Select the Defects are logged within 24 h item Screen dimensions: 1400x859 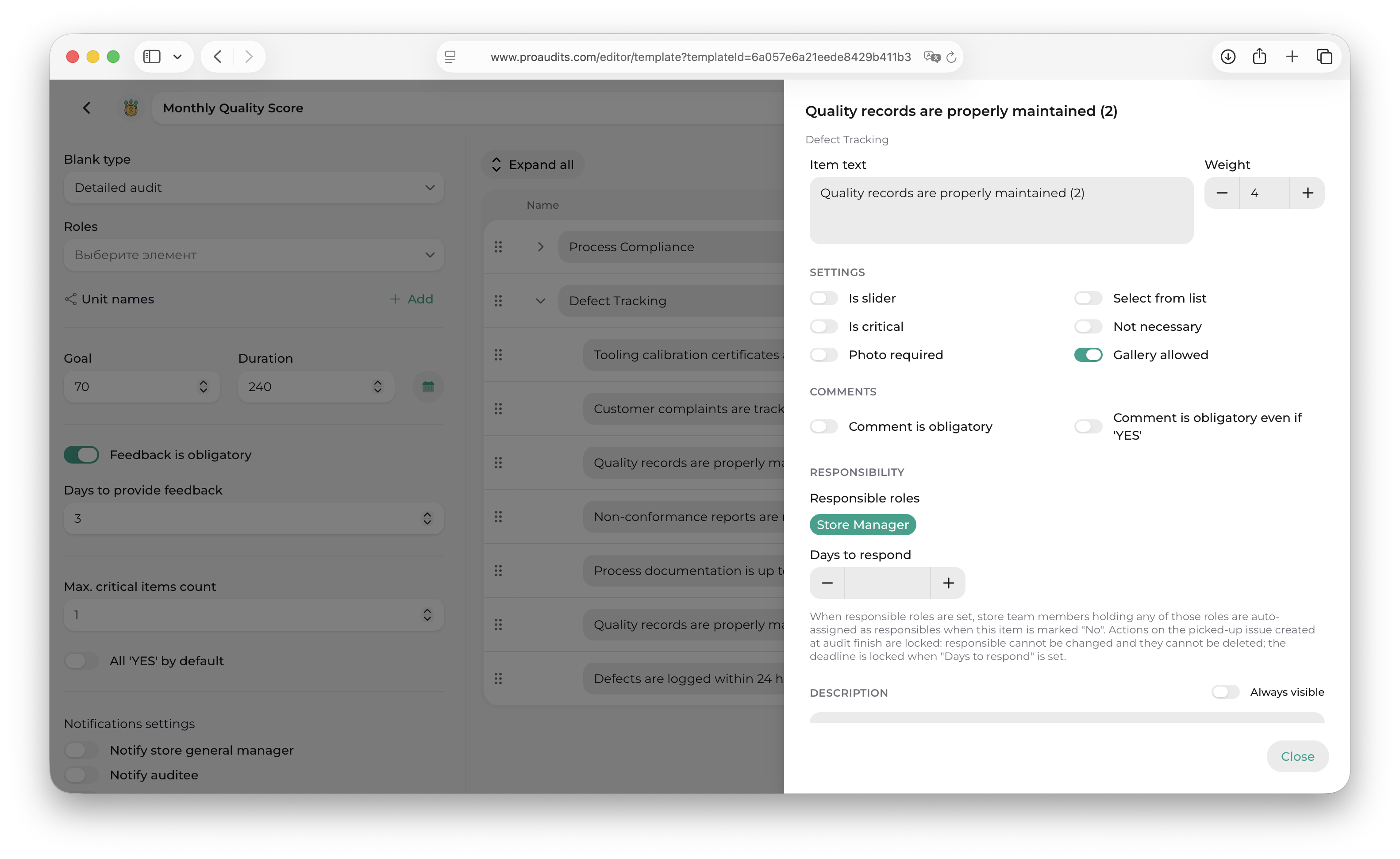[684, 679]
